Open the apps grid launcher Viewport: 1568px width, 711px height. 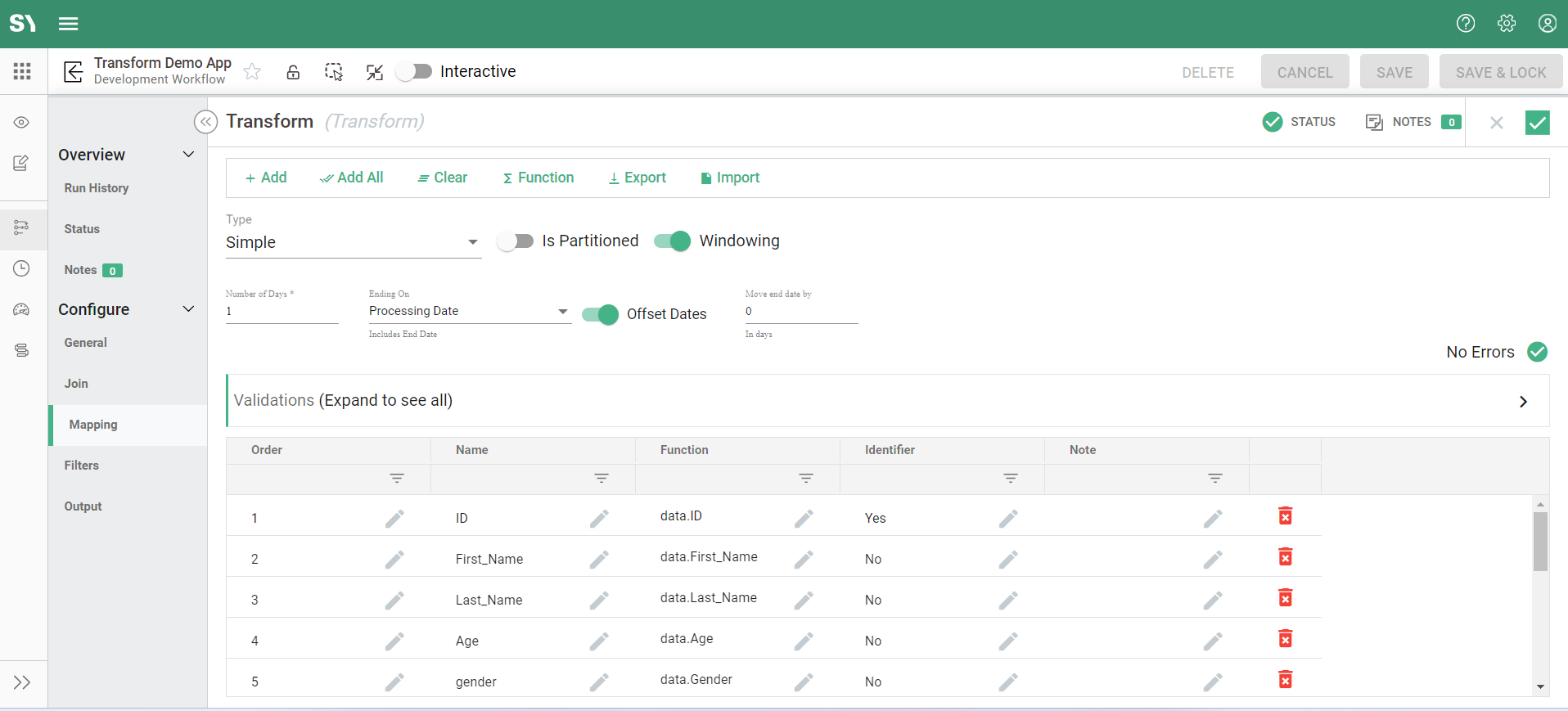click(x=22, y=71)
